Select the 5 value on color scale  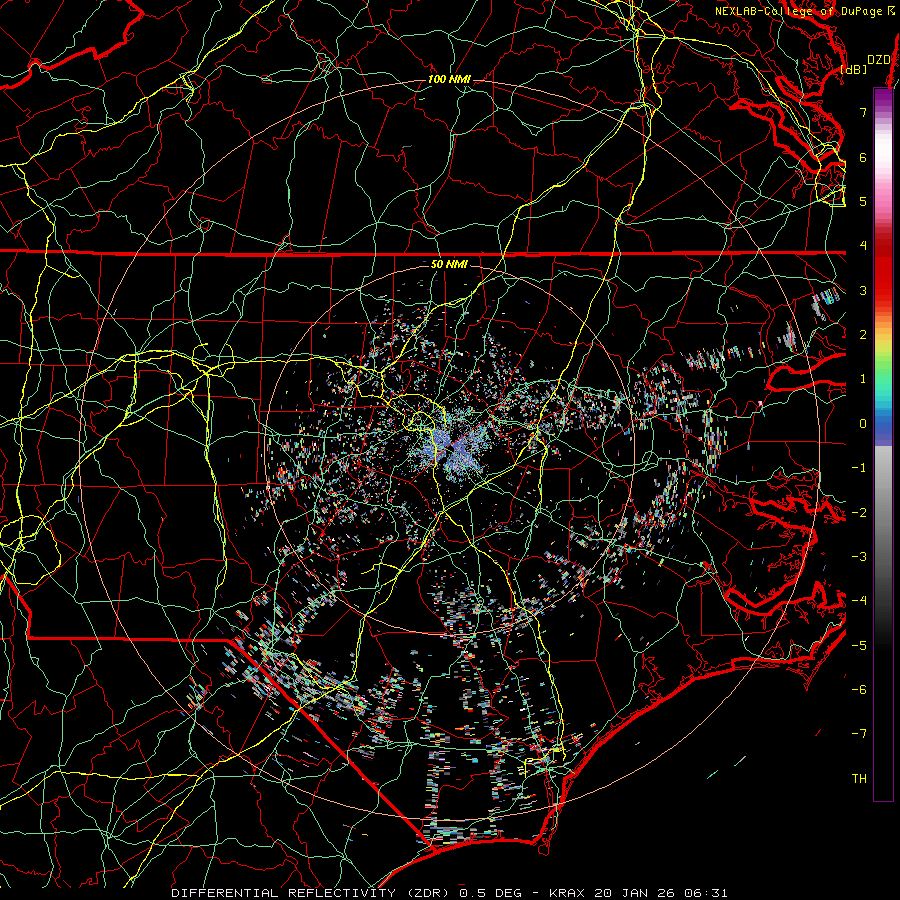pos(863,201)
